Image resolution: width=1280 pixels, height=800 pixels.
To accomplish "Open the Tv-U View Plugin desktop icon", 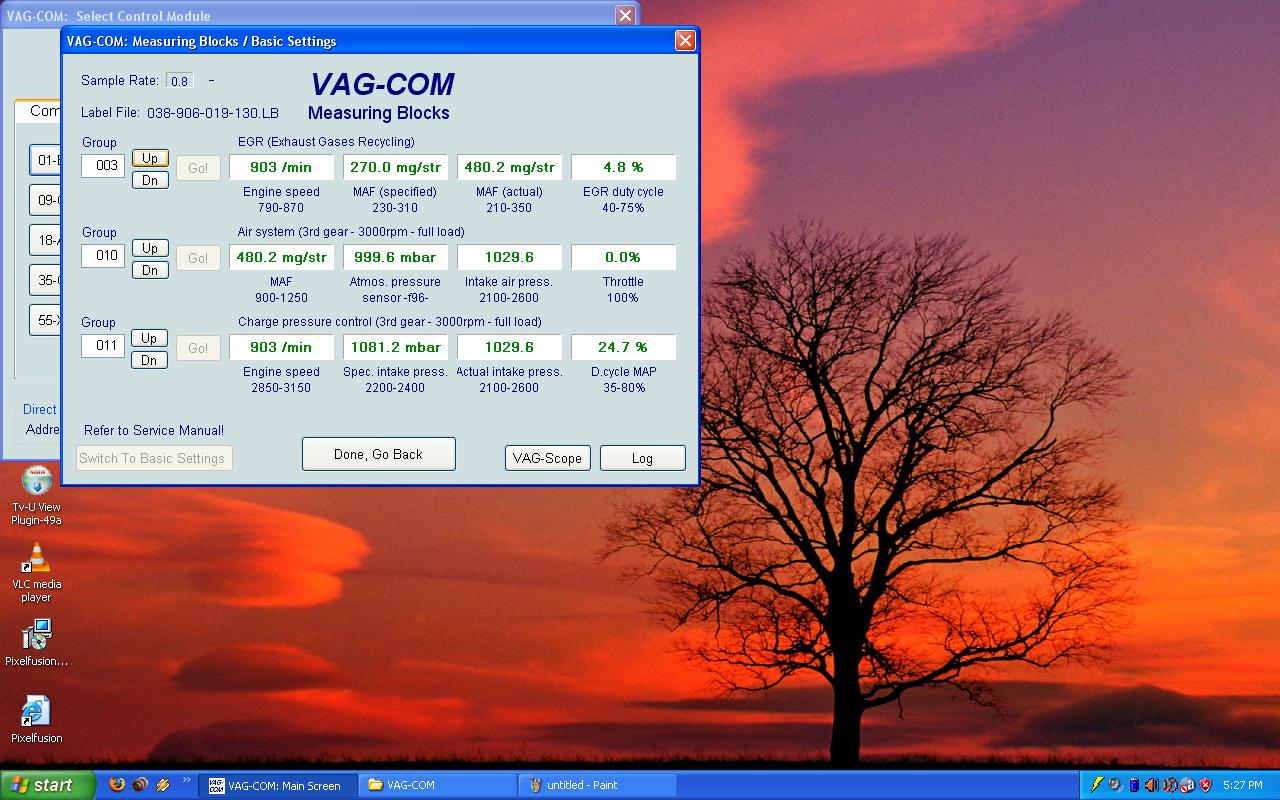I will 36,482.
